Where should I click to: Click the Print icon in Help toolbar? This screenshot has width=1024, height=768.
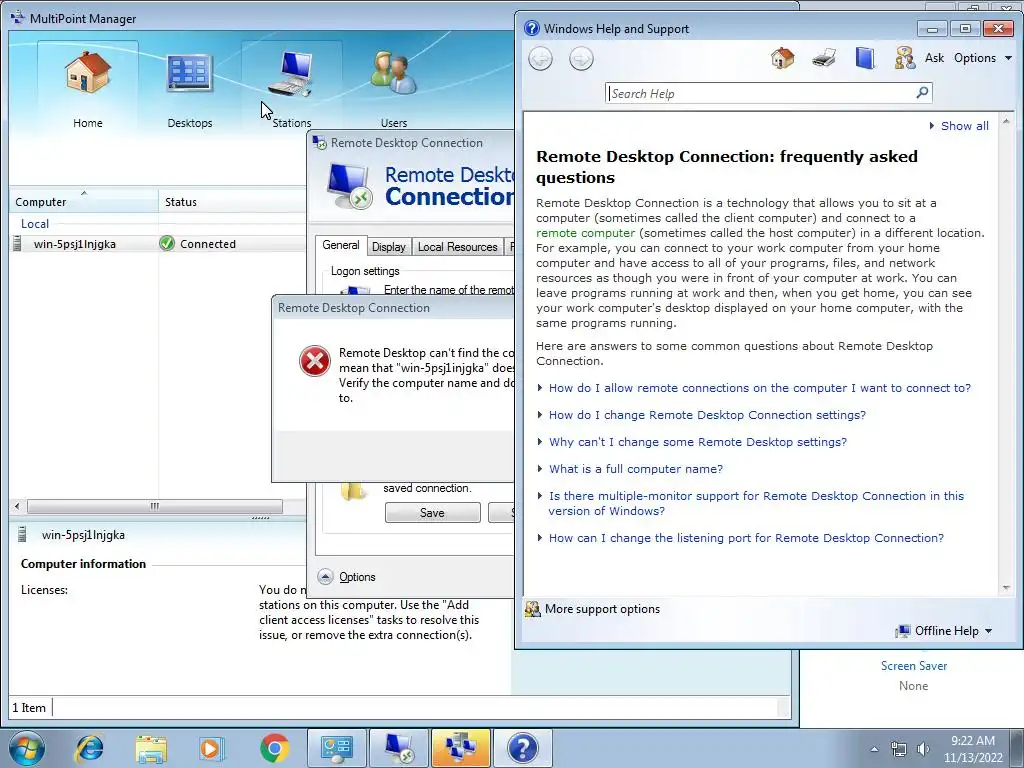(x=824, y=58)
